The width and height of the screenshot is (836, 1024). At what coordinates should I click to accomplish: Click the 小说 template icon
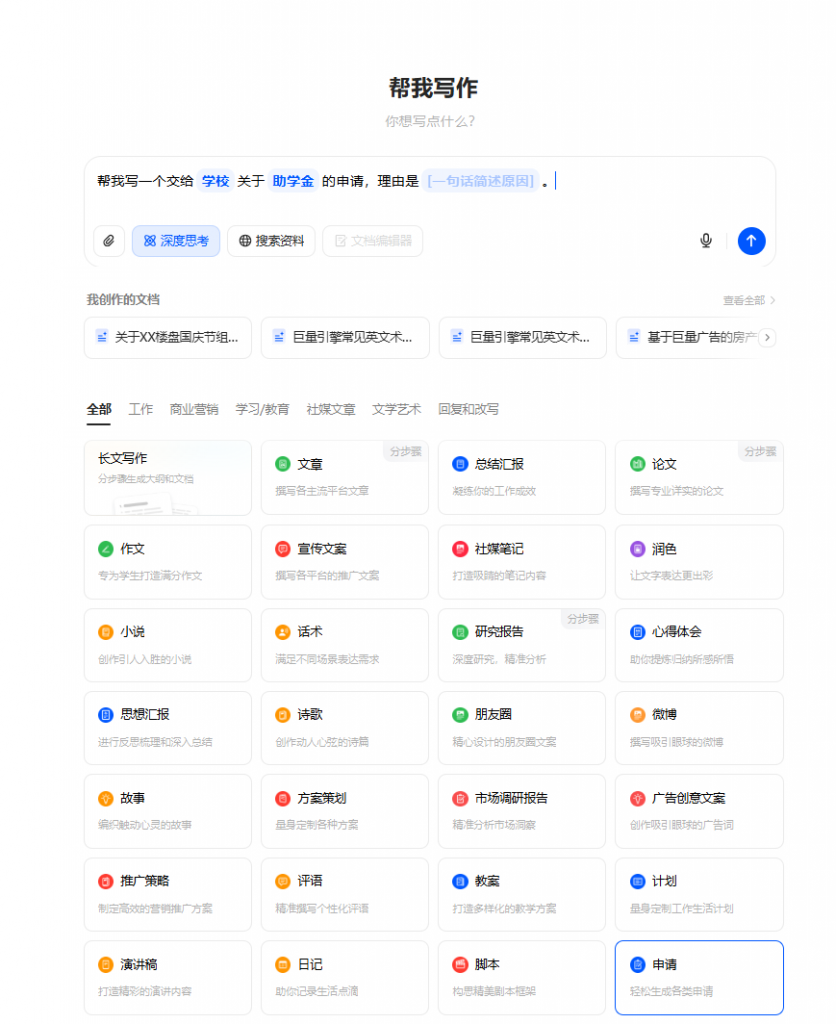[x=106, y=632]
